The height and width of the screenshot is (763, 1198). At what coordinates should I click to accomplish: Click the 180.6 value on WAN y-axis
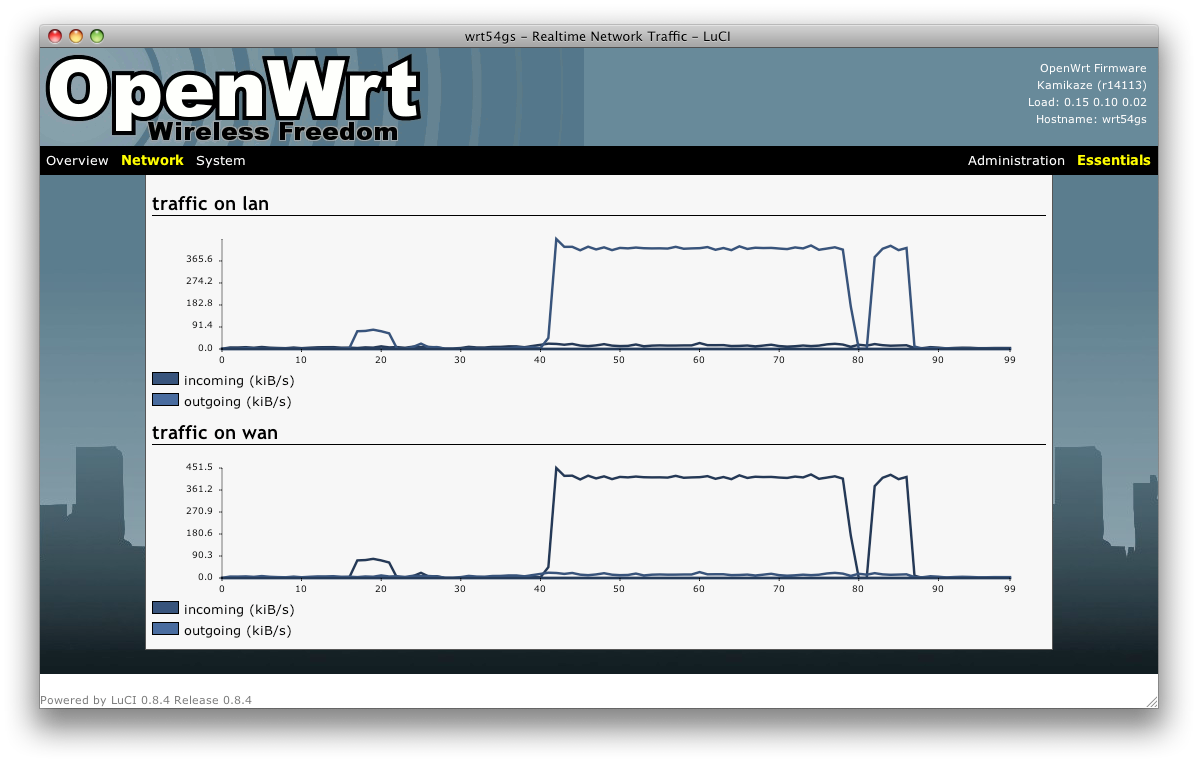click(199, 533)
